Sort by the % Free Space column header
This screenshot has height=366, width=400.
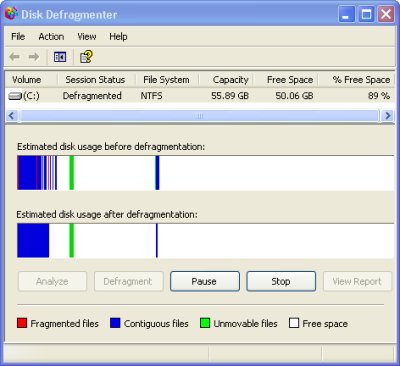coord(356,80)
